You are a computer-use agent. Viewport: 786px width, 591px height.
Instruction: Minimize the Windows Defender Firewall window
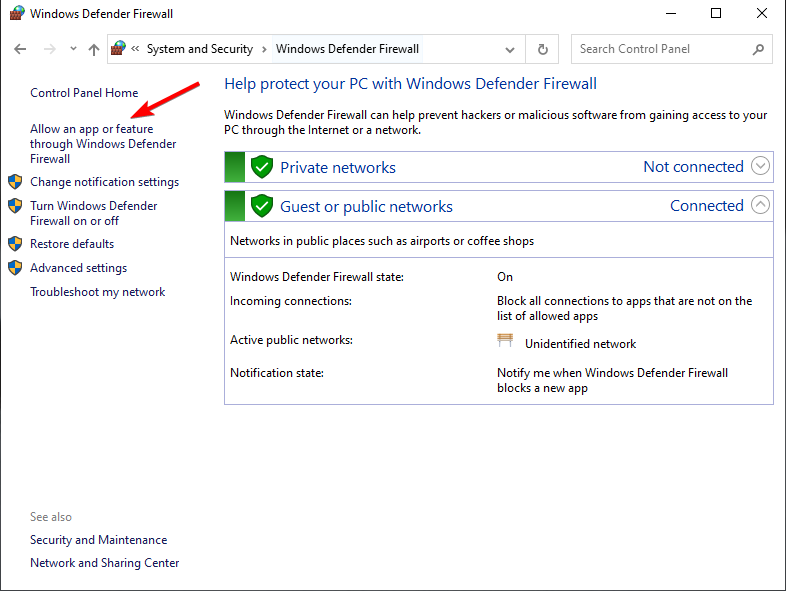click(671, 14)
